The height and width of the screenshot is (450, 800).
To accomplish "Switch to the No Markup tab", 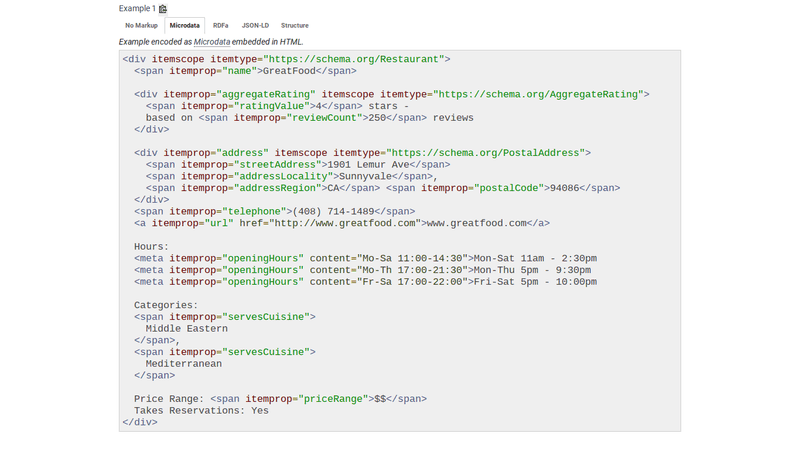I will click(x=141, y=26).
